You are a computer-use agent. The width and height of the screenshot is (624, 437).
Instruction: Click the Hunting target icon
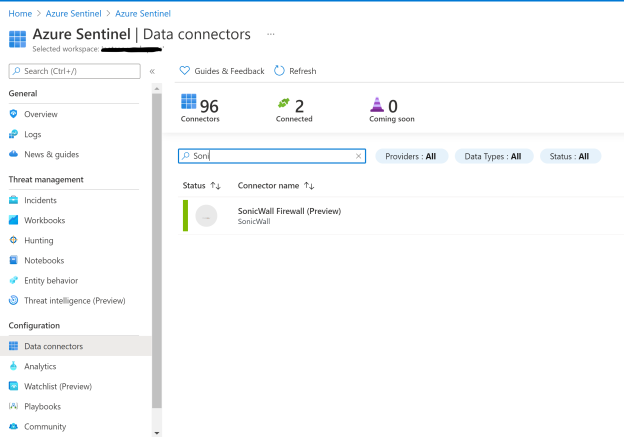pyautogui.click(x=14, y=240)
